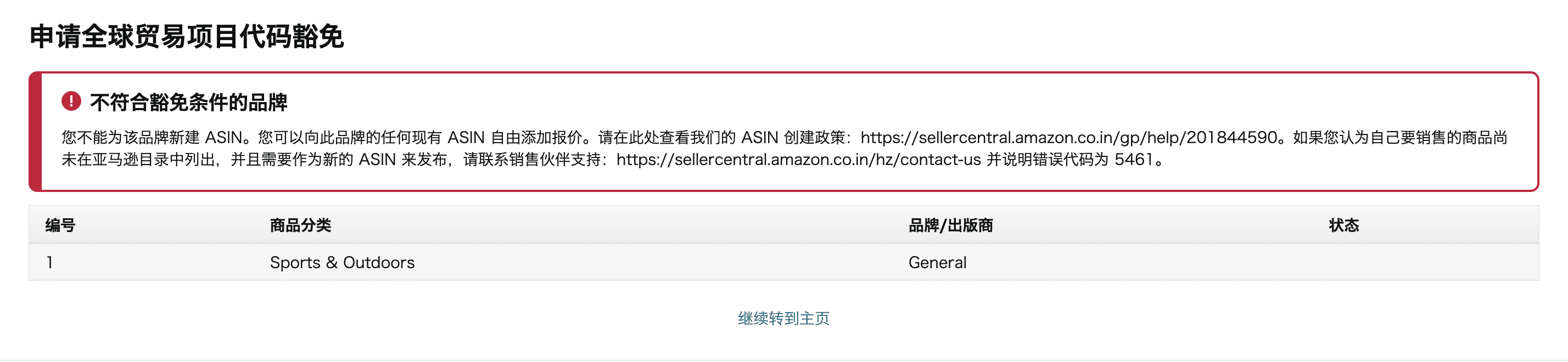
Task: Select the Sports & Outdoors category cell
Action: pyautogui.click(x=342, y=263)
